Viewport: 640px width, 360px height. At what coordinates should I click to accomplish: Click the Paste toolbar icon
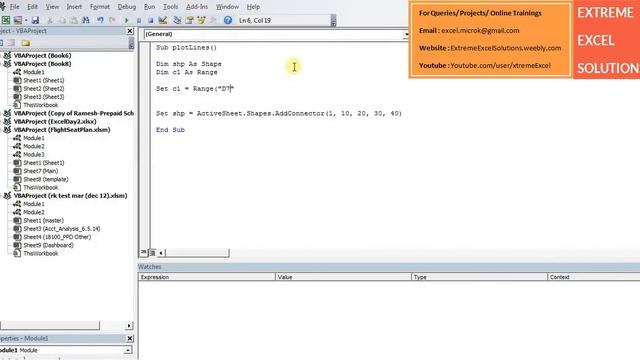click(x=74, y=20)
